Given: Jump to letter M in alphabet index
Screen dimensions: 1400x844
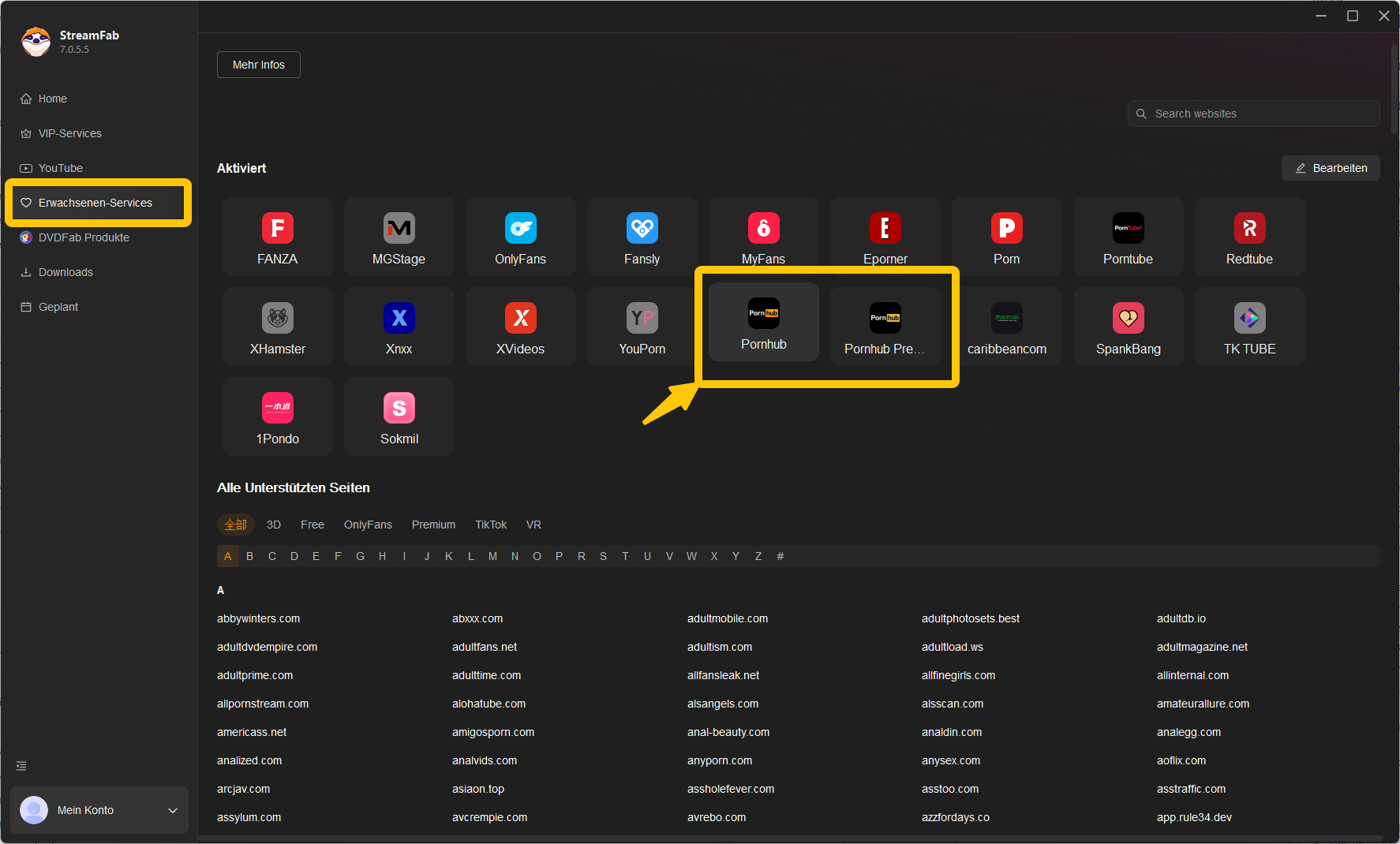Looking at the screenshot, I should 492,556.
